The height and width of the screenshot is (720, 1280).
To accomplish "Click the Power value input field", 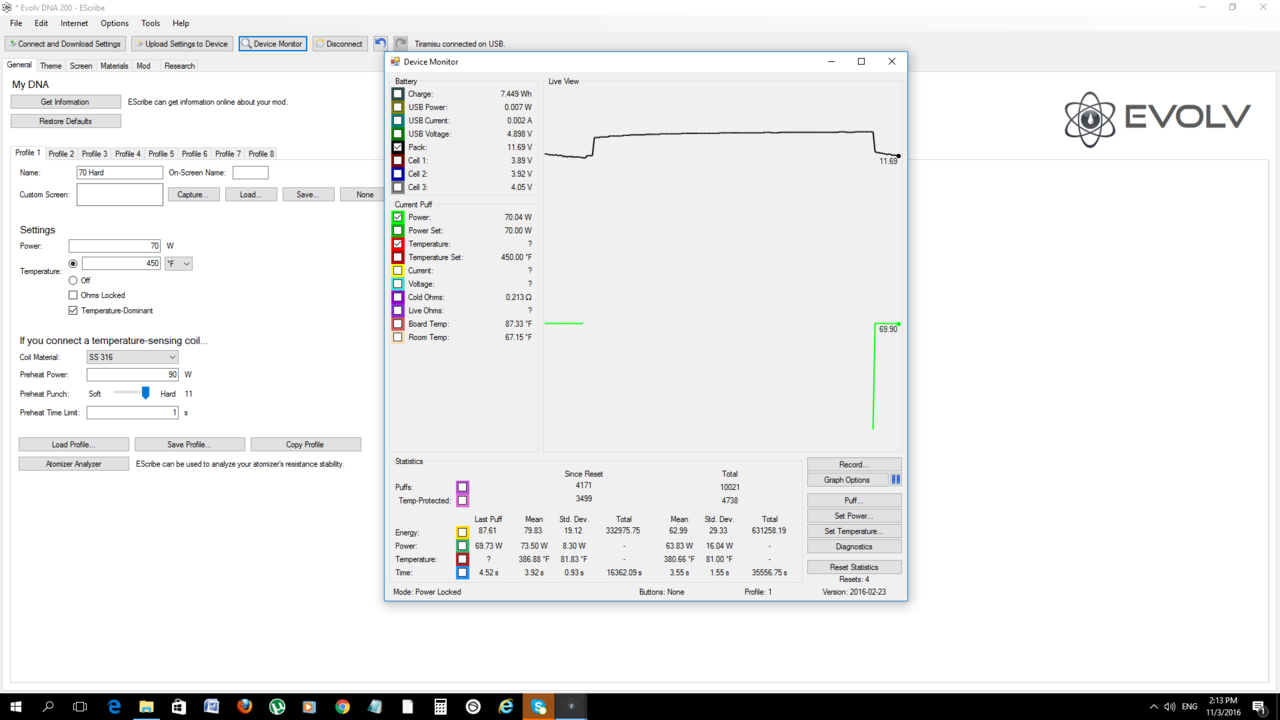I will (114, 245).
